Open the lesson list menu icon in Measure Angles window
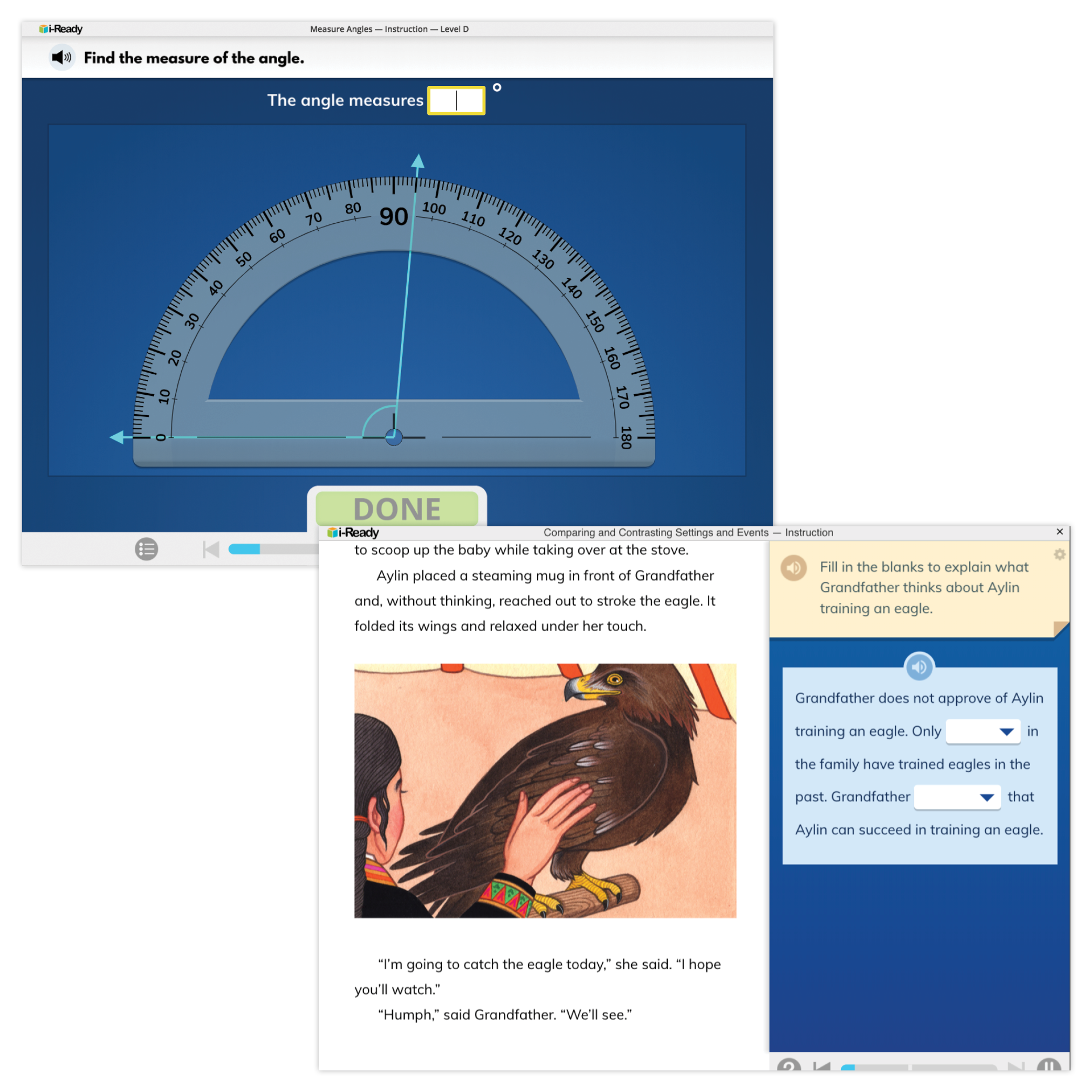This screenshot has height=1092, width=1092. pyautogui.click(x=146, y=549)
